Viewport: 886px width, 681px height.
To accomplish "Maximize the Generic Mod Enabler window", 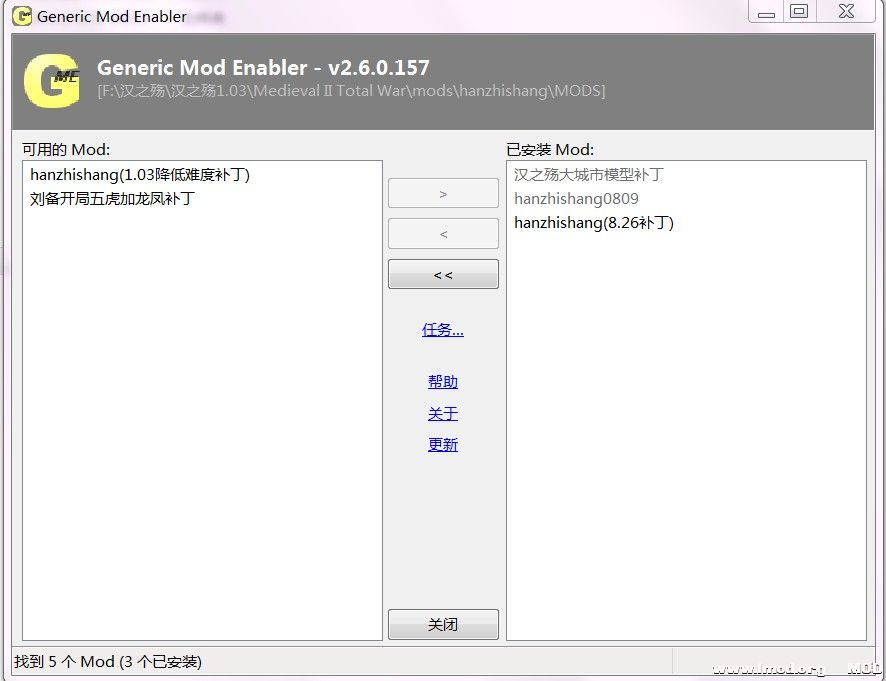I will (798, 12).
